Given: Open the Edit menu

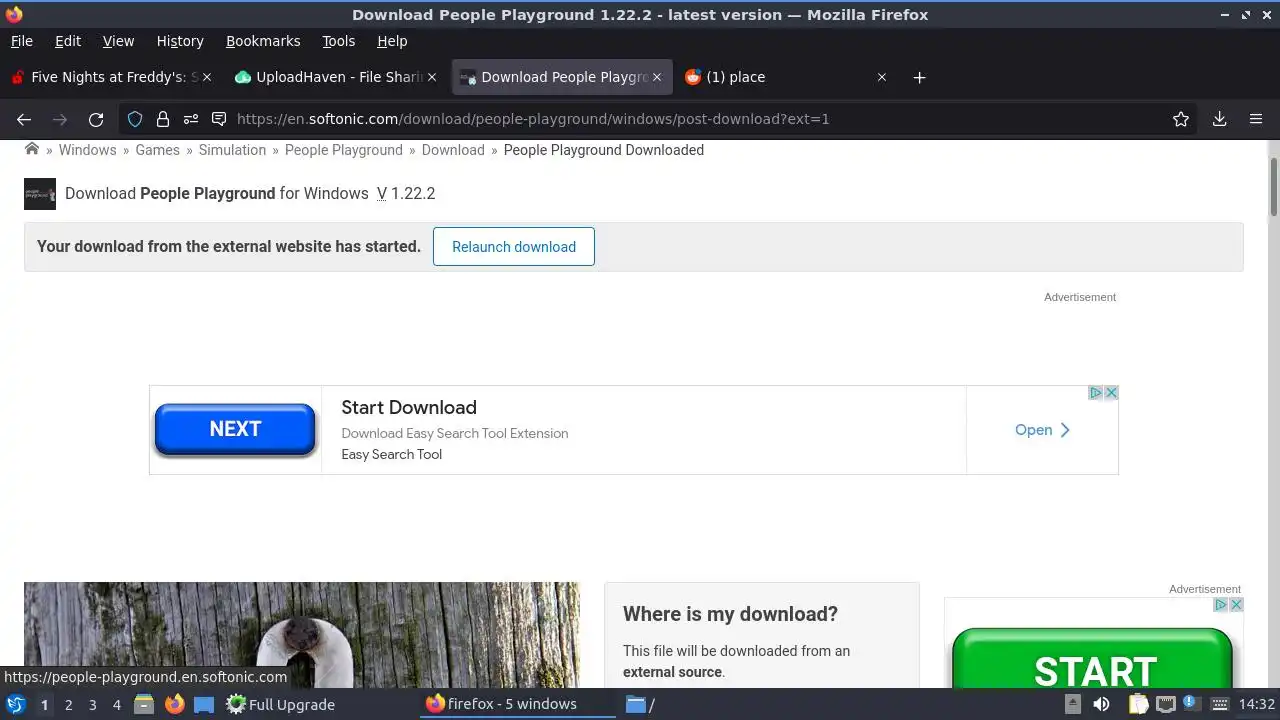Looking at the screenshot, I should coord(68,41).
